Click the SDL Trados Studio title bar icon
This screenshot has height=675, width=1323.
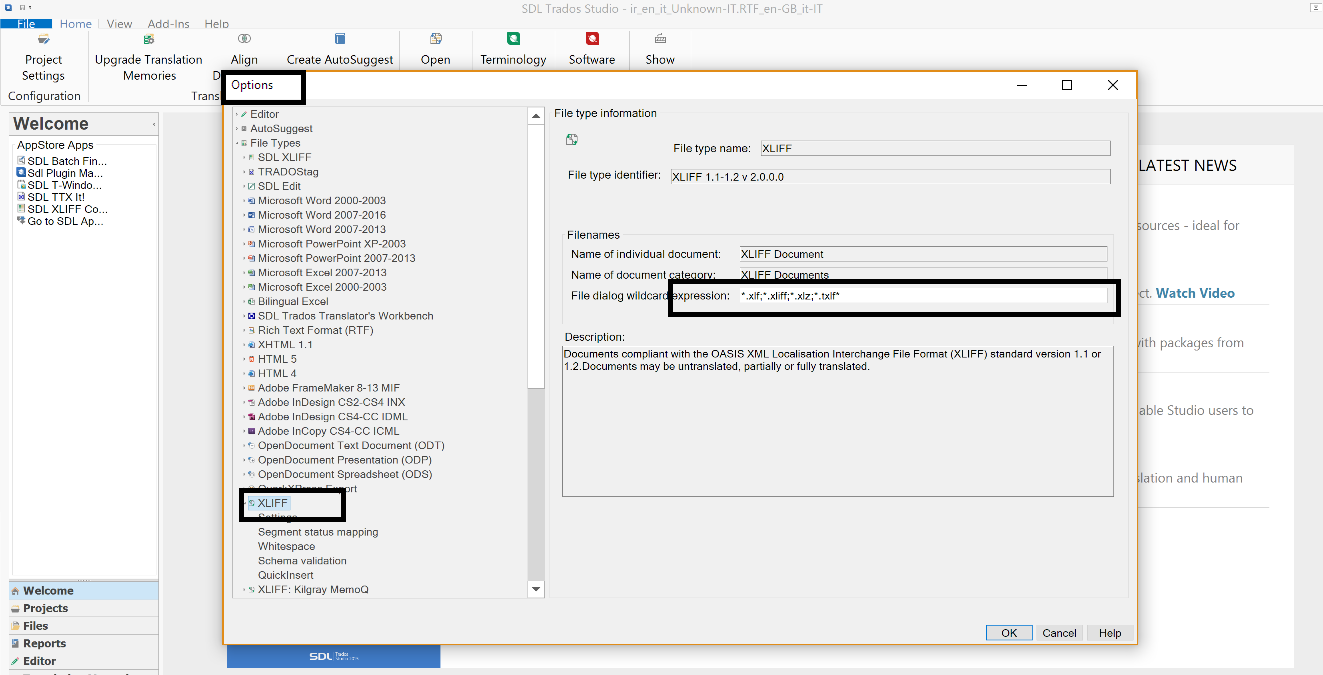(10, 8)
